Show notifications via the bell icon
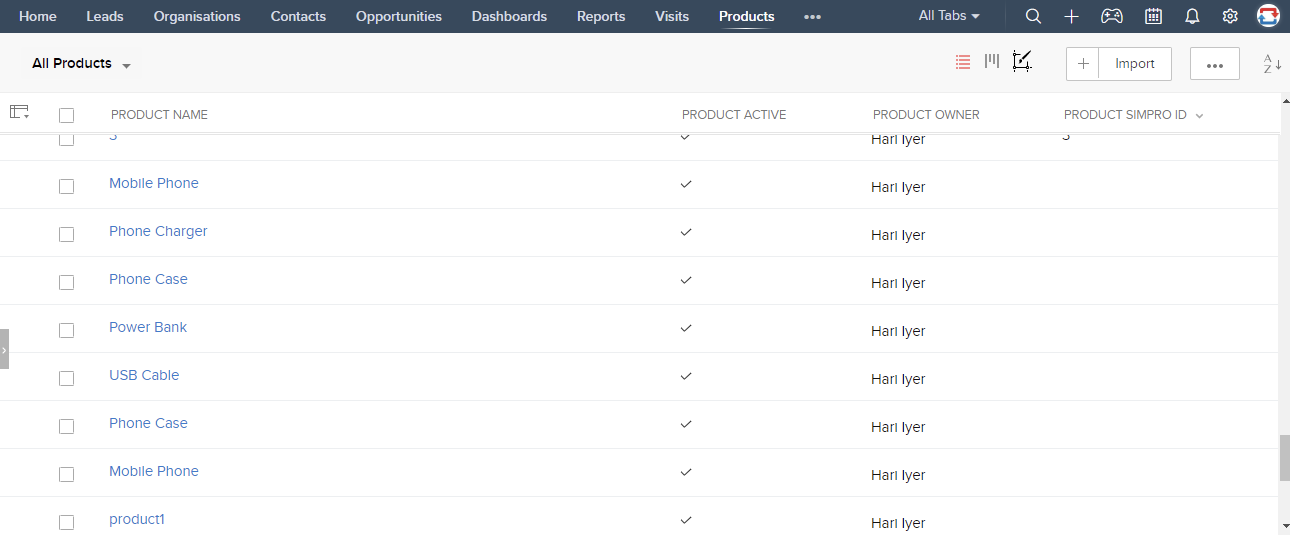 [1192, 16]
